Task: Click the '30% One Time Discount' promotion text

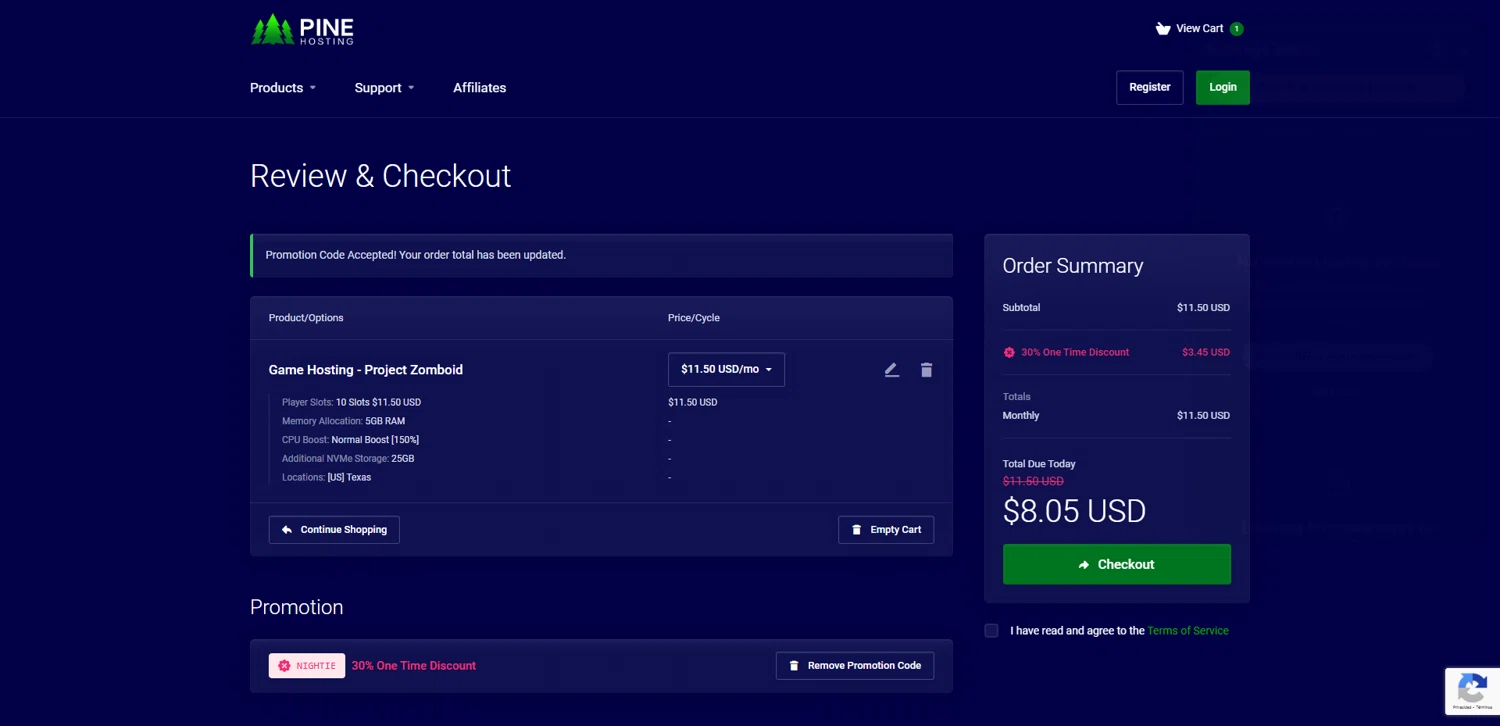Action: click(x=414, y=666)
